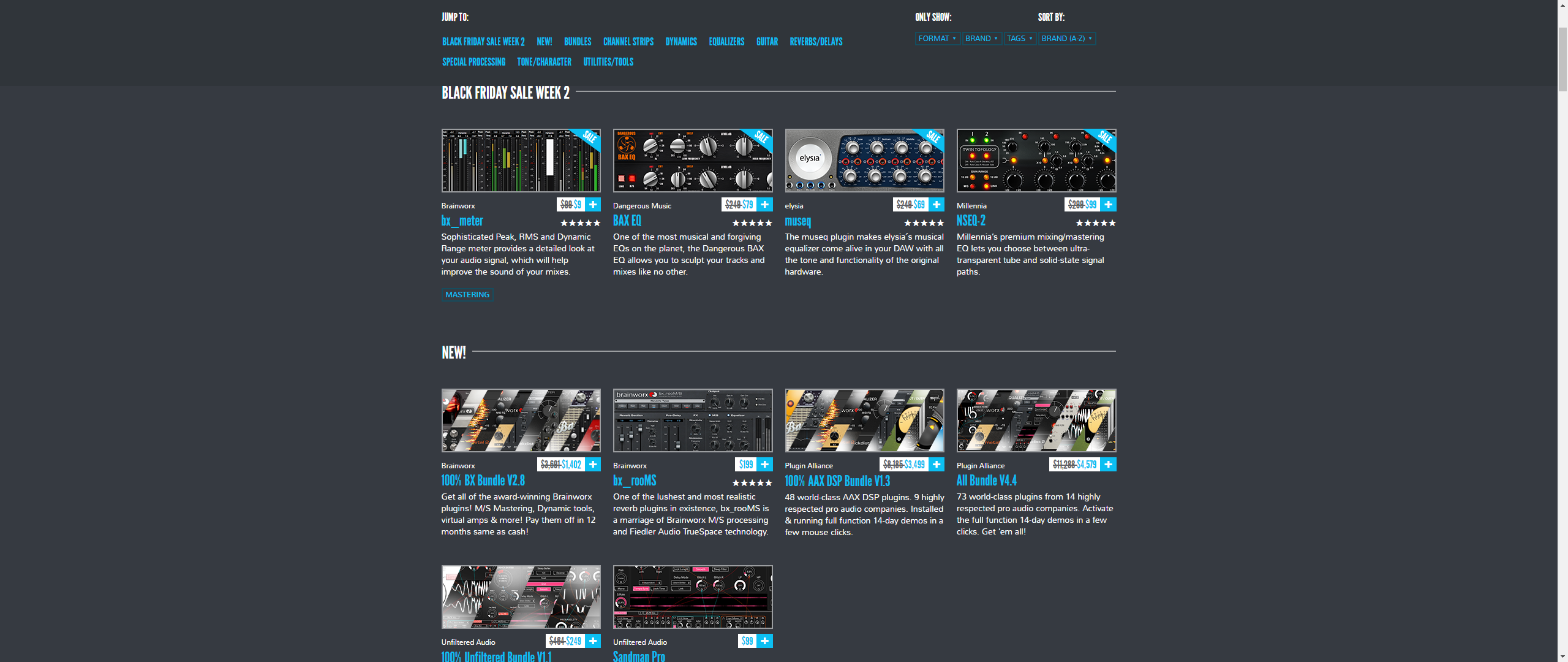Jump to the Dynamics section
The height and width of the screenshot is (662, 1568).
tap(681, 42)
